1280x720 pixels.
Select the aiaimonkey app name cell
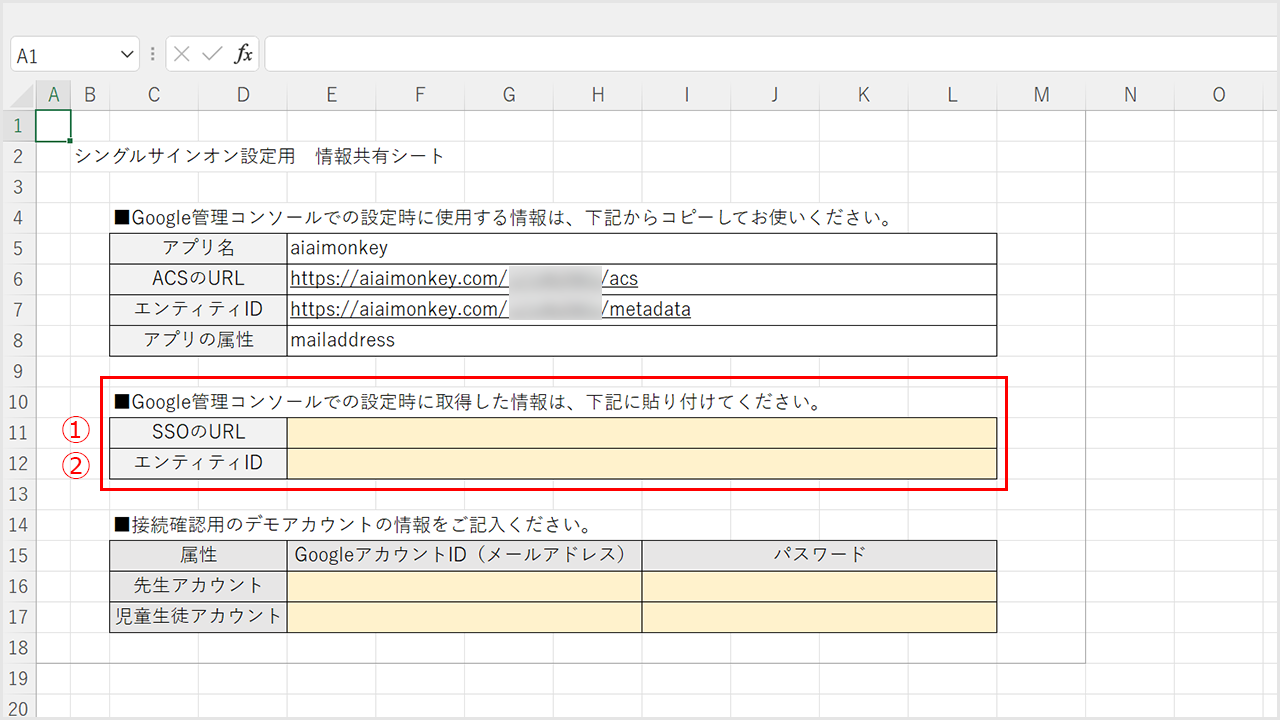pos(641,248)
